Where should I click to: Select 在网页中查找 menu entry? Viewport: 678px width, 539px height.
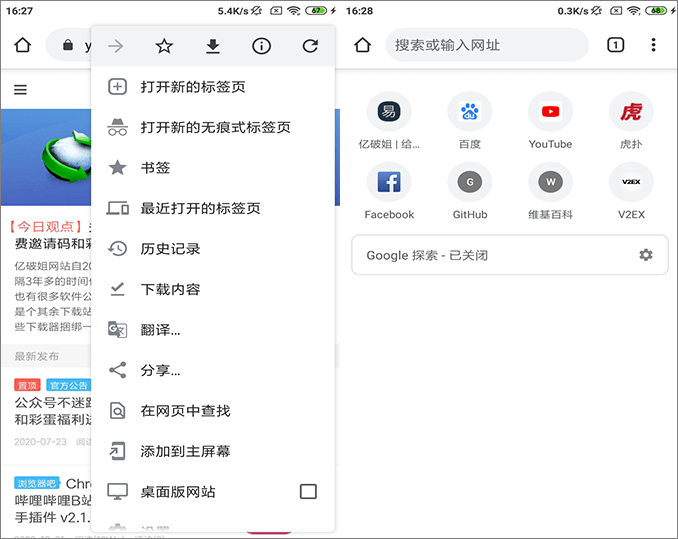[213, 411]
